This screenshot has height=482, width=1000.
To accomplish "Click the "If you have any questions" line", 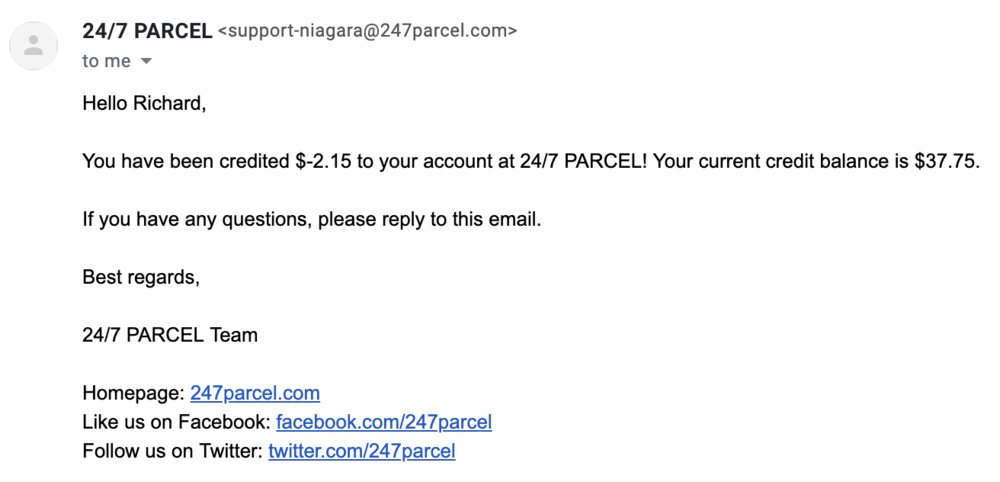I will coord(311,219).
